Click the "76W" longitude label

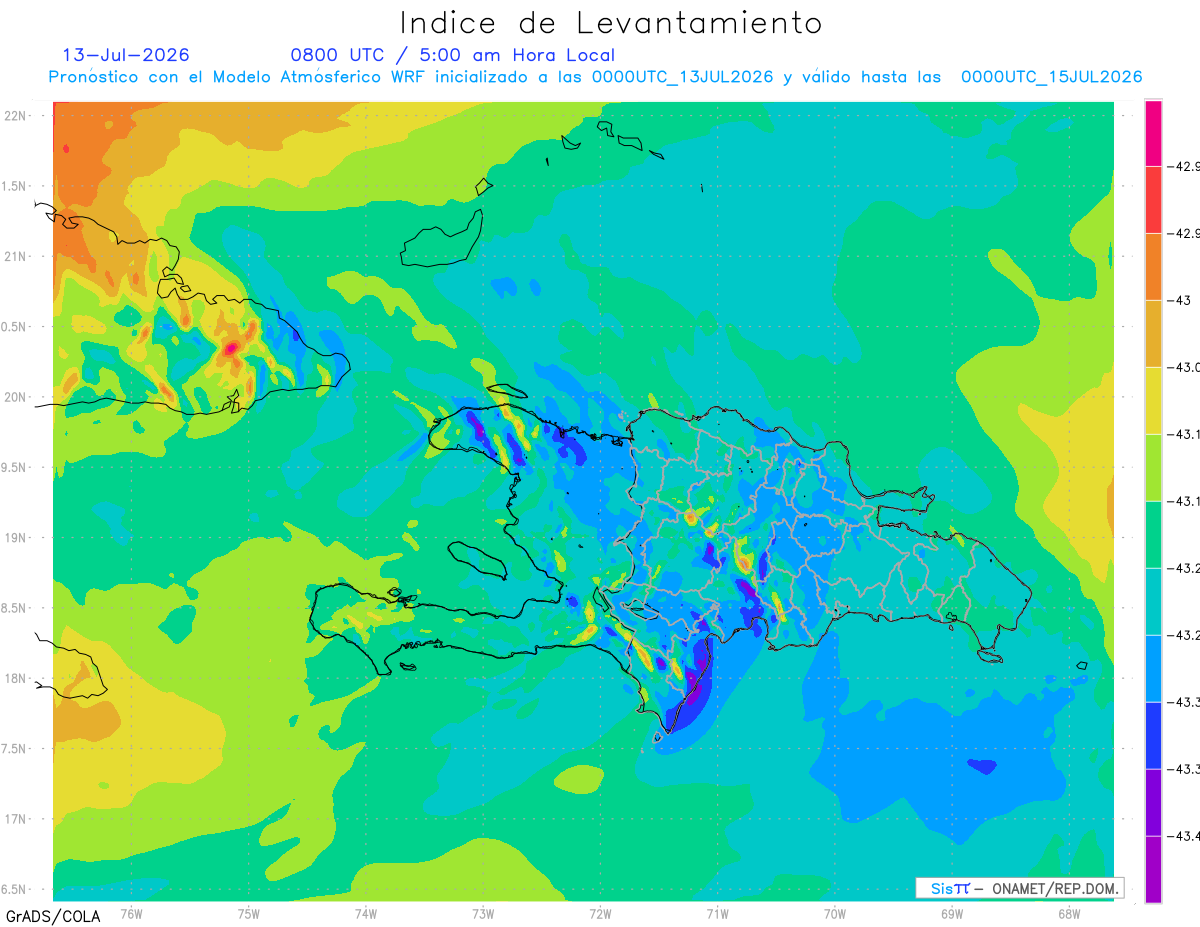coord(131,914)
